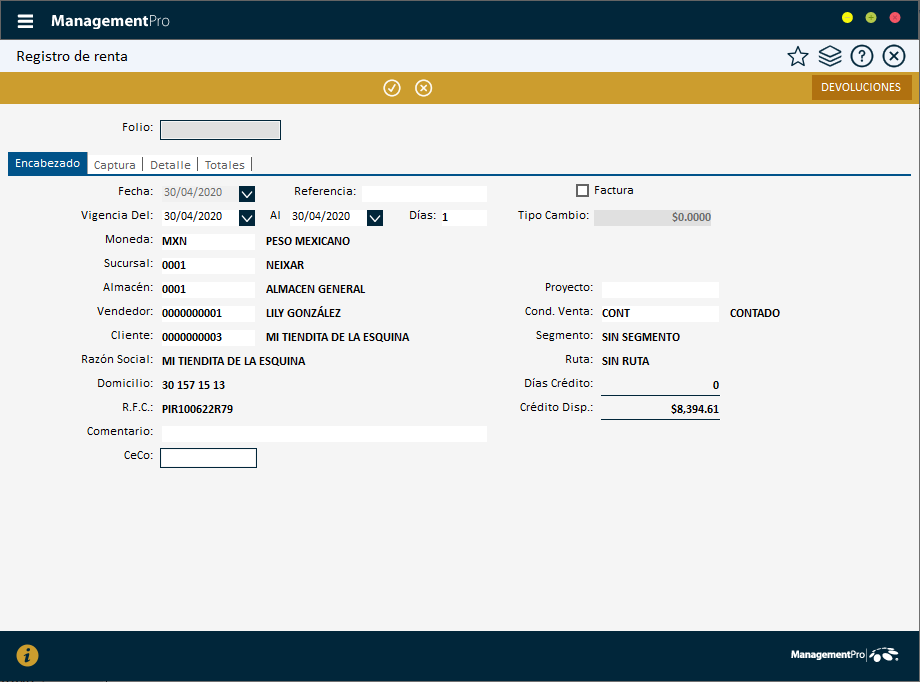
Task: Click the DEVOLUCIONES button
Action: 861,88
